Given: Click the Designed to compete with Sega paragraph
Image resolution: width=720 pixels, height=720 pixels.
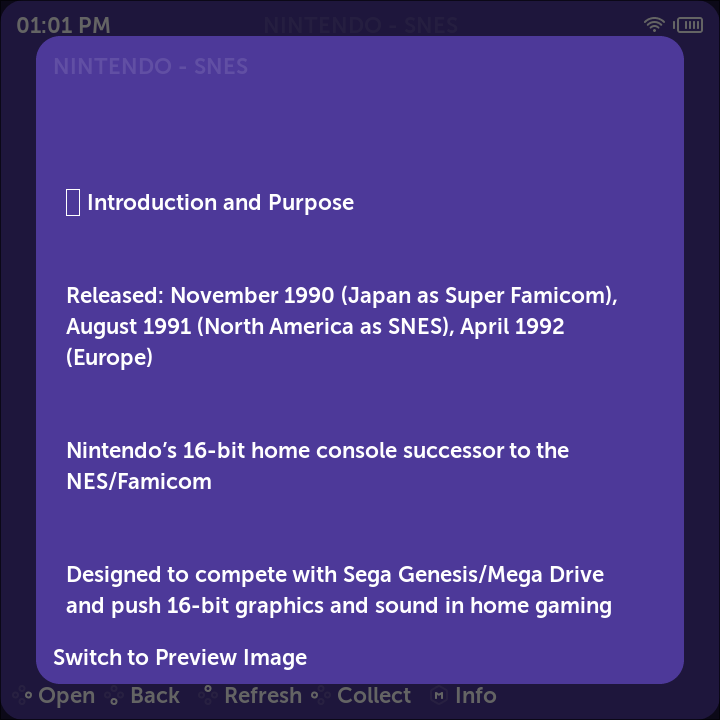Looking at the screenshot, I should click(x=339, y=590).
